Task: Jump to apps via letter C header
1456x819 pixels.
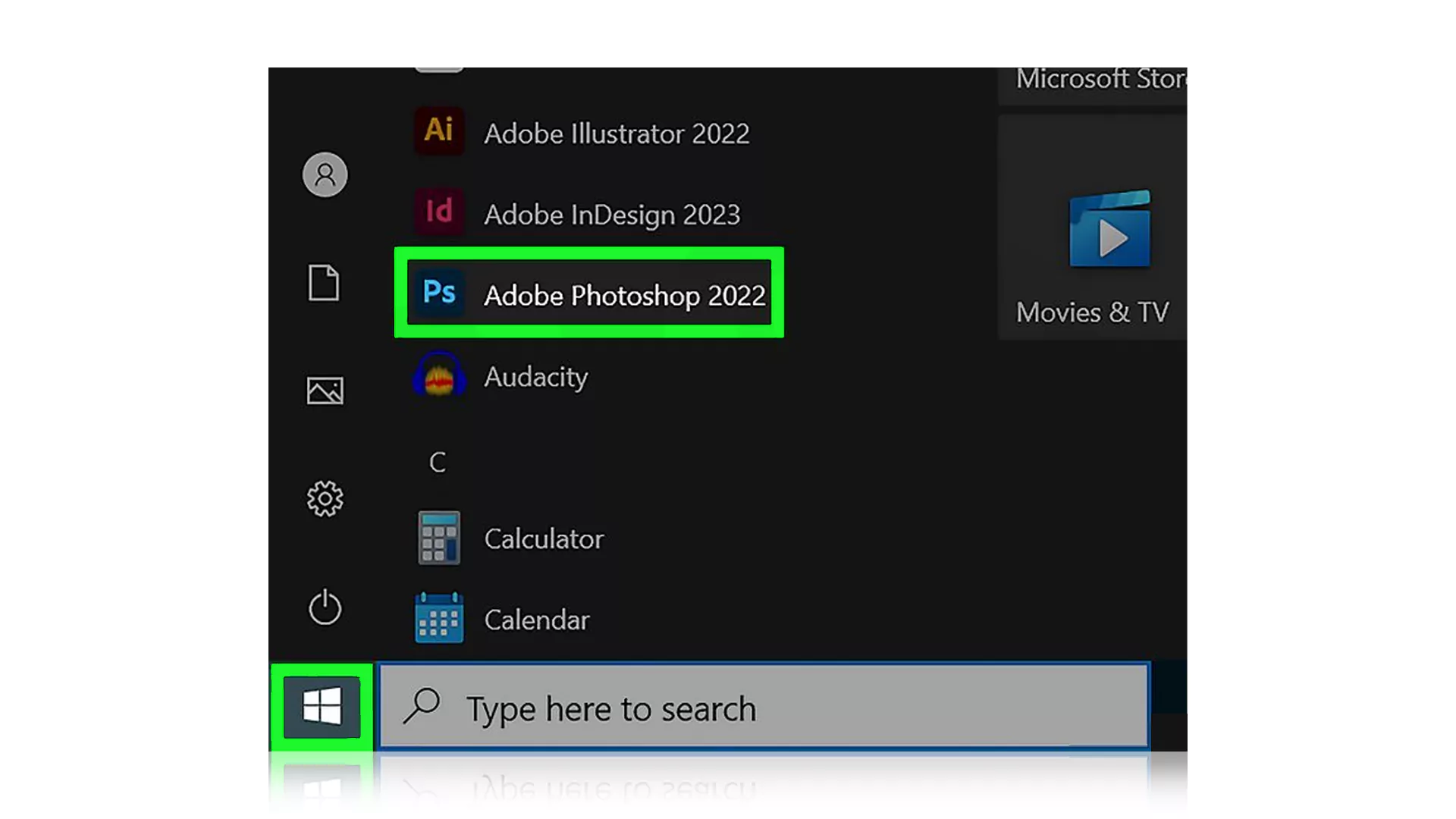Action: click(438, 462)
